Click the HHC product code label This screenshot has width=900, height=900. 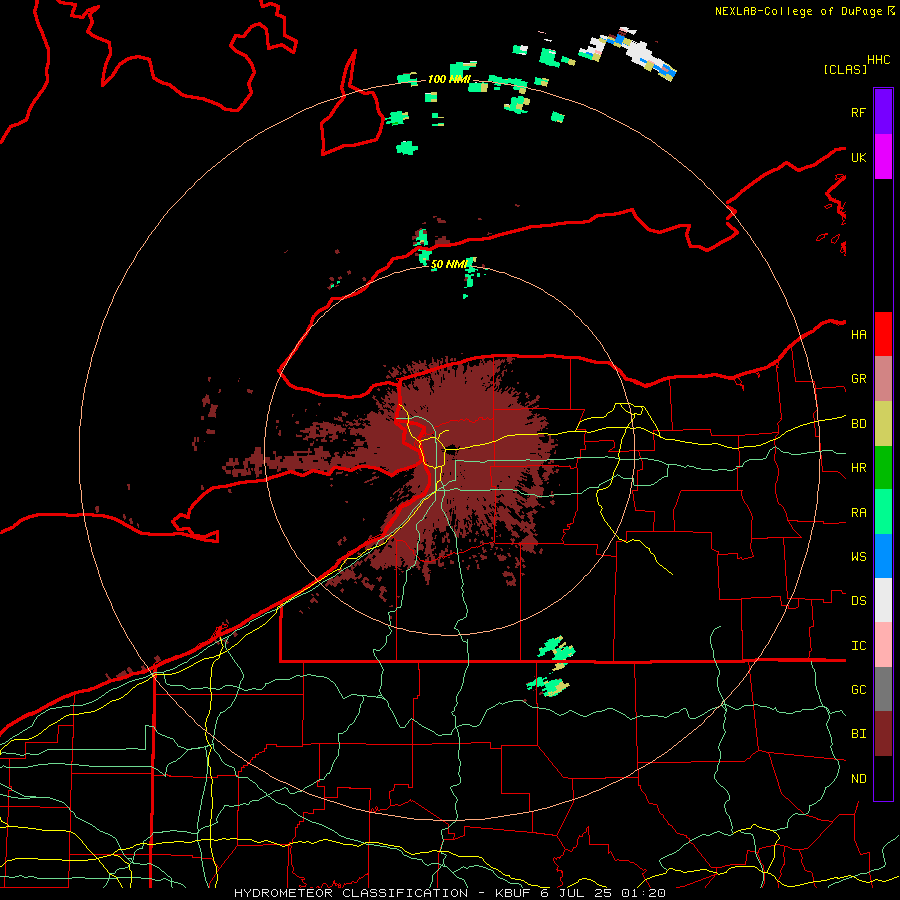tap(878, 60)
